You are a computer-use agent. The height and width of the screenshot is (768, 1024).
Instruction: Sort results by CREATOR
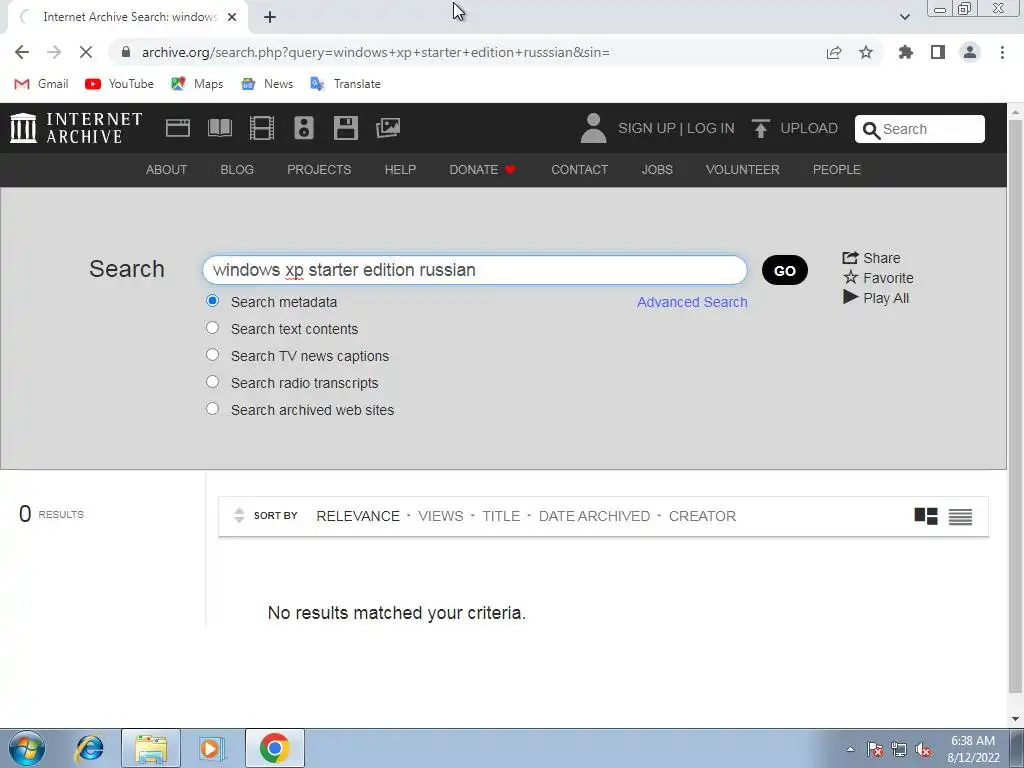pyautogui.click(x=702, y=516)
